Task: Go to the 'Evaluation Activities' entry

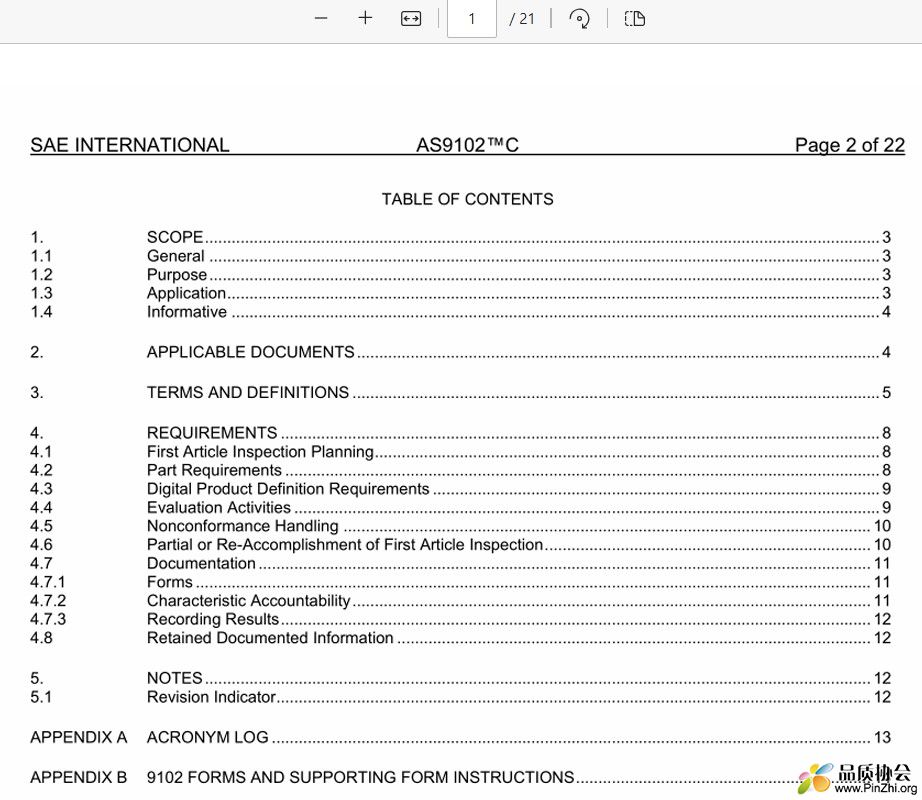Action: [x=460, y=507]
